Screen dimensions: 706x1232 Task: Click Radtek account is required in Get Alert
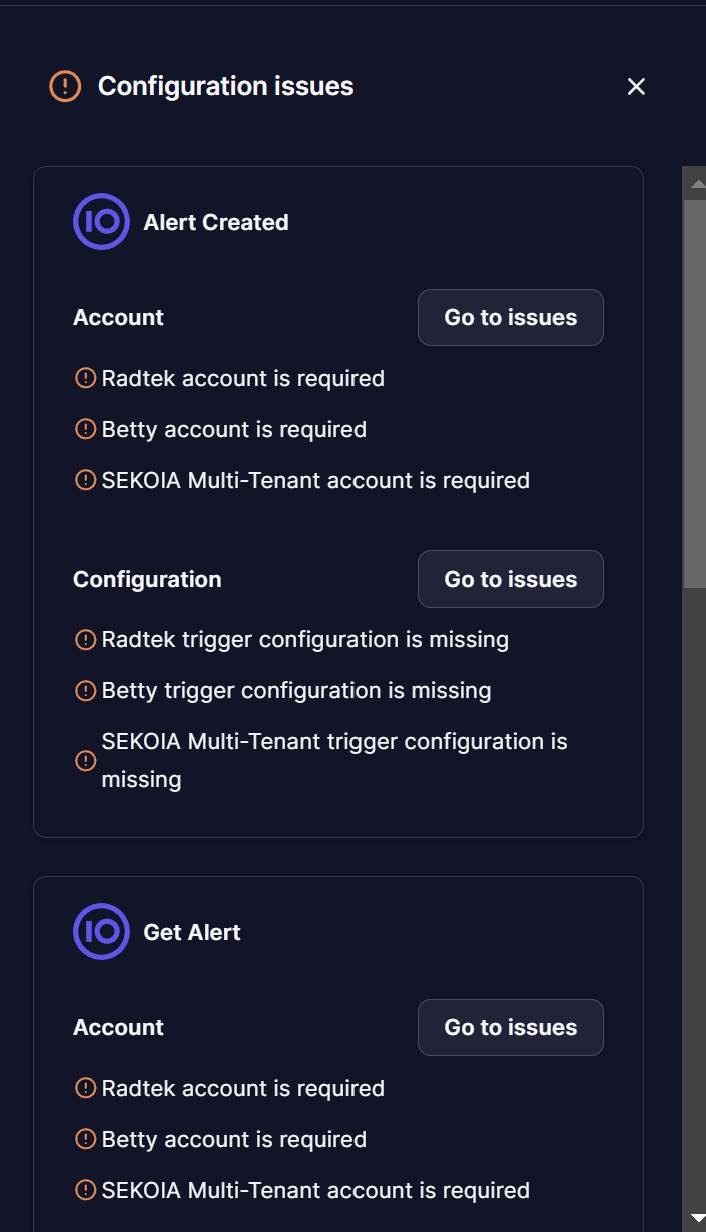(243, 1088)
